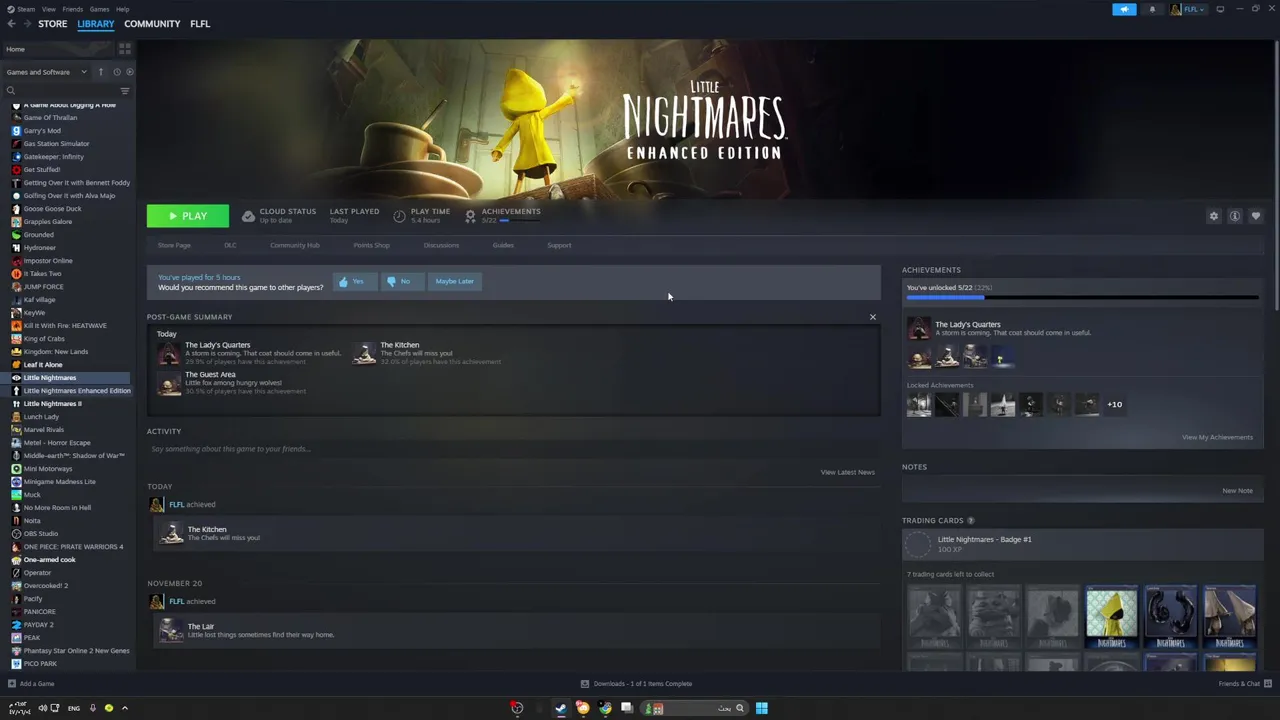This screenshot has height=720, width=1280.
Task: Switch to the COMMUNITY tab
Action: (x=152, y=24)
